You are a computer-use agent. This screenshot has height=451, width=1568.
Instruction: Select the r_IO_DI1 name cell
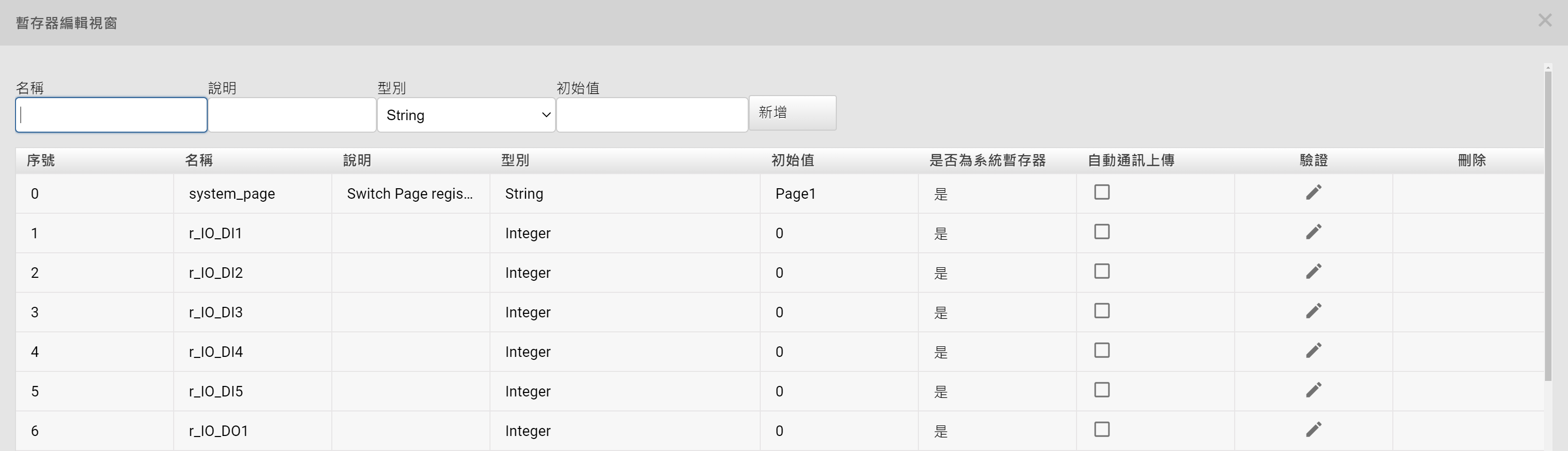(x=253, y=233)
